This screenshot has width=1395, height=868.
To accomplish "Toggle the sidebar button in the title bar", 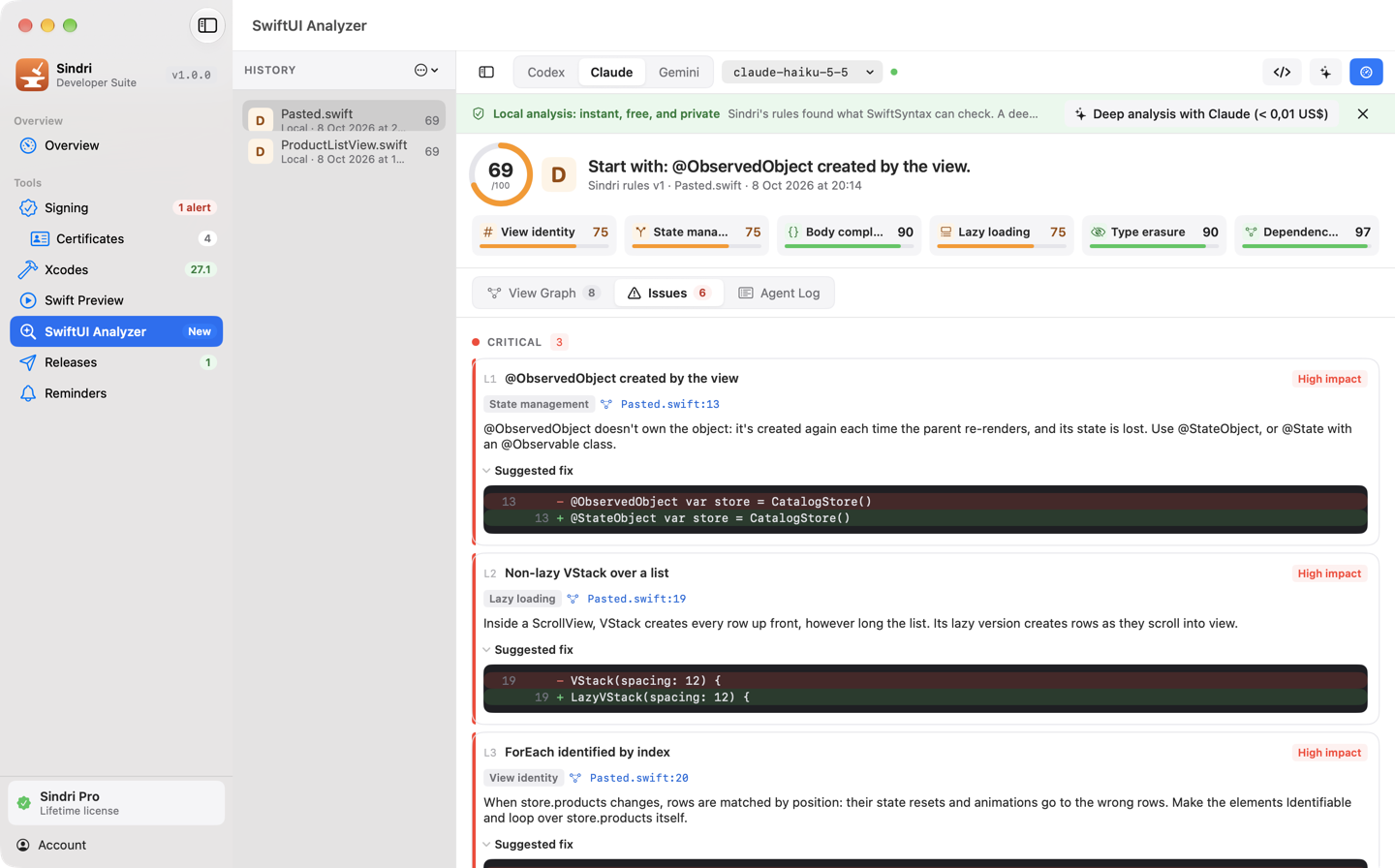I will coord(207,25).
